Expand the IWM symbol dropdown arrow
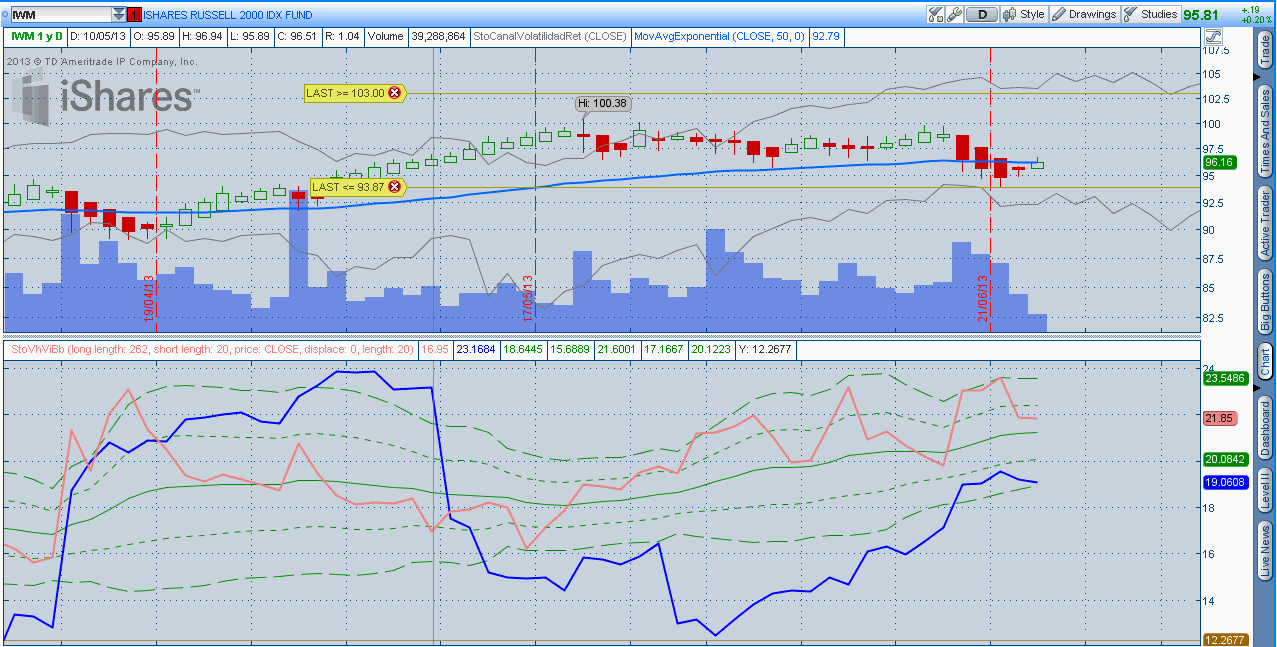The image size is (1277, 647). (119, 15)
